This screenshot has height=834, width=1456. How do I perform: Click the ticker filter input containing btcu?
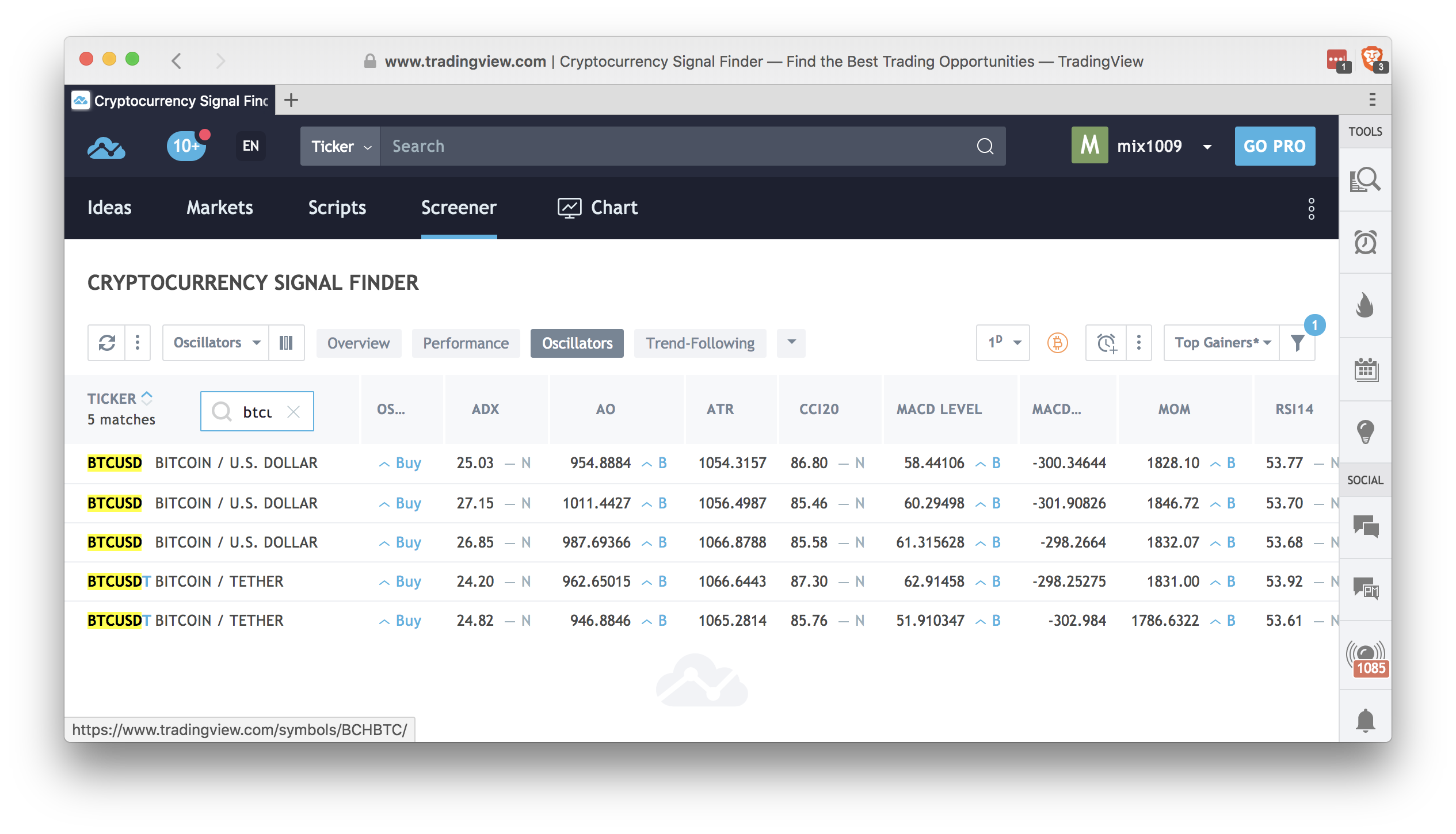click(257, 412)
